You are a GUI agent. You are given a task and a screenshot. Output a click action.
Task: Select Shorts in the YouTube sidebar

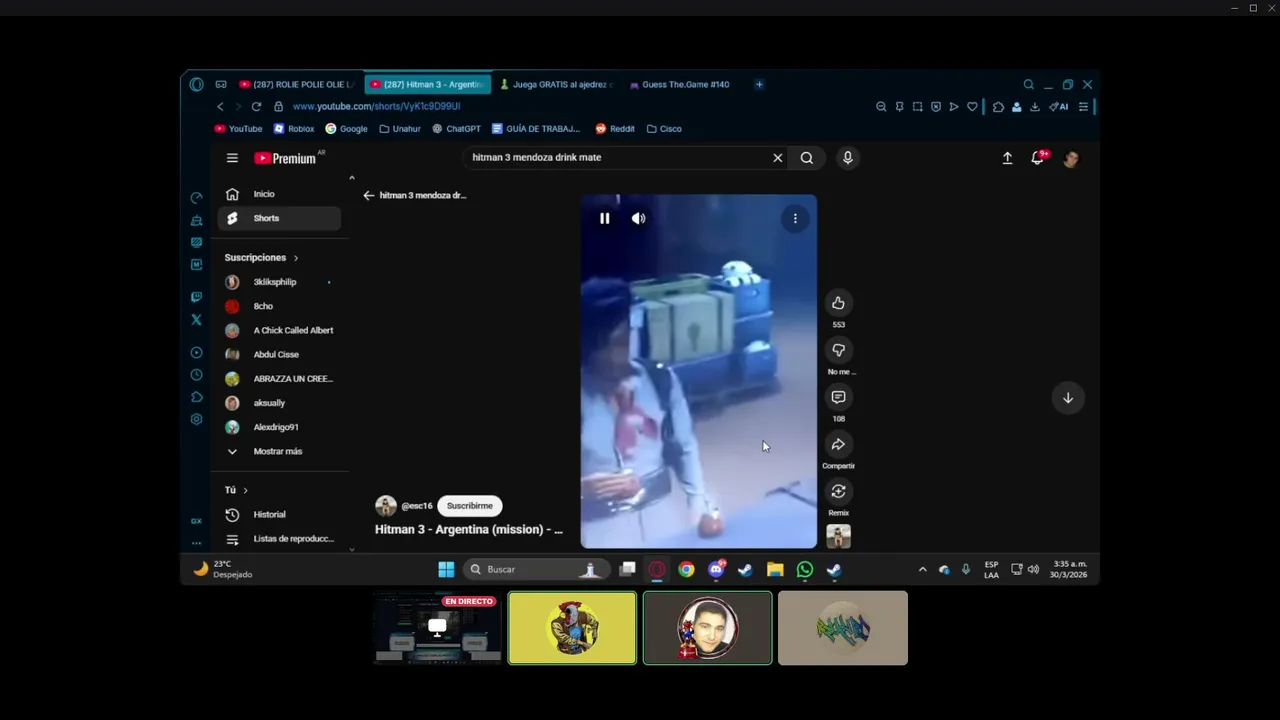(x=279, y=218)
